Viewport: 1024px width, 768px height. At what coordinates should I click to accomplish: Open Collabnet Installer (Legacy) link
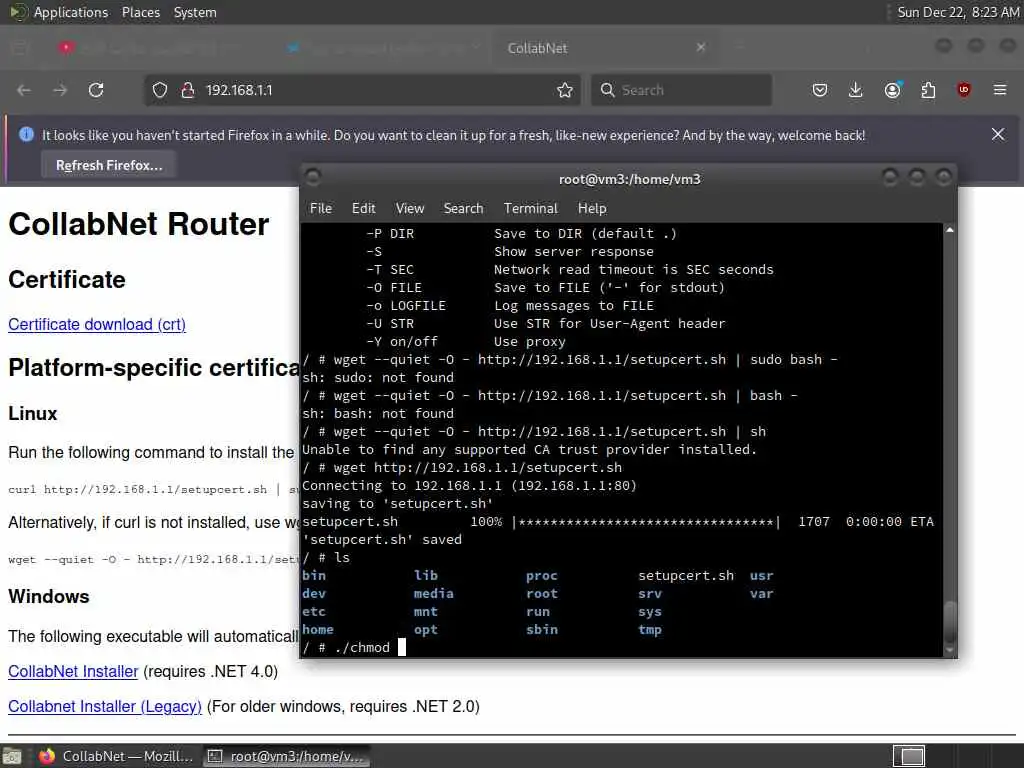click(x=104, y=707)
